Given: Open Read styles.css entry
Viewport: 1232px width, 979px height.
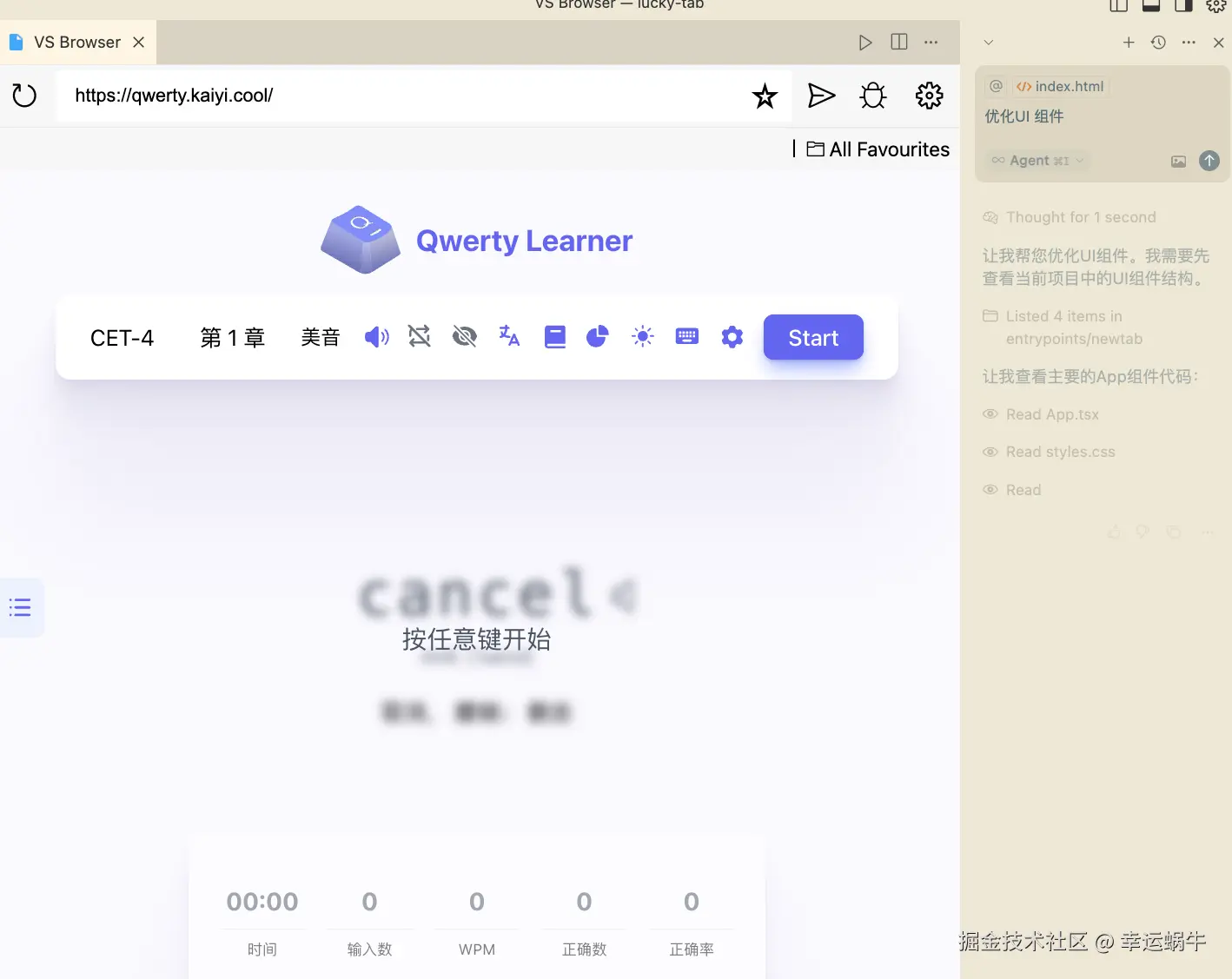Looking at the screenshot, I should 1049,452.
